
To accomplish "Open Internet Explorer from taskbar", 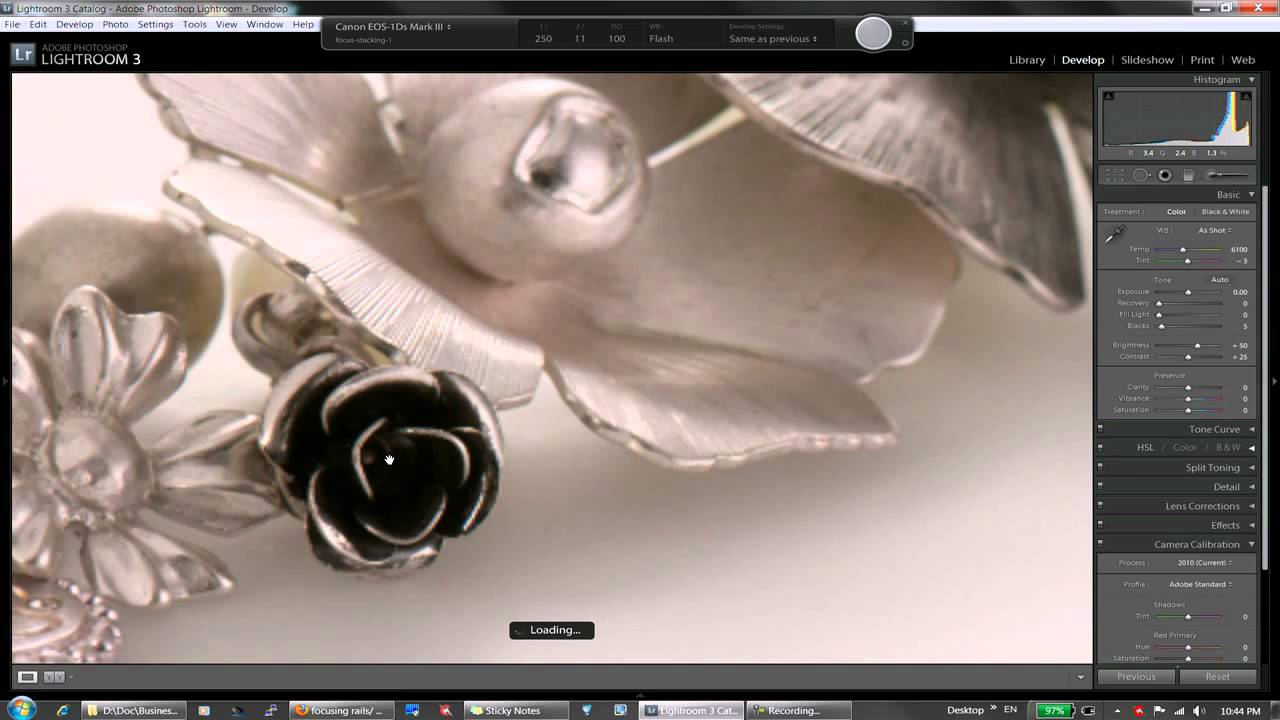I will [63, 710].
